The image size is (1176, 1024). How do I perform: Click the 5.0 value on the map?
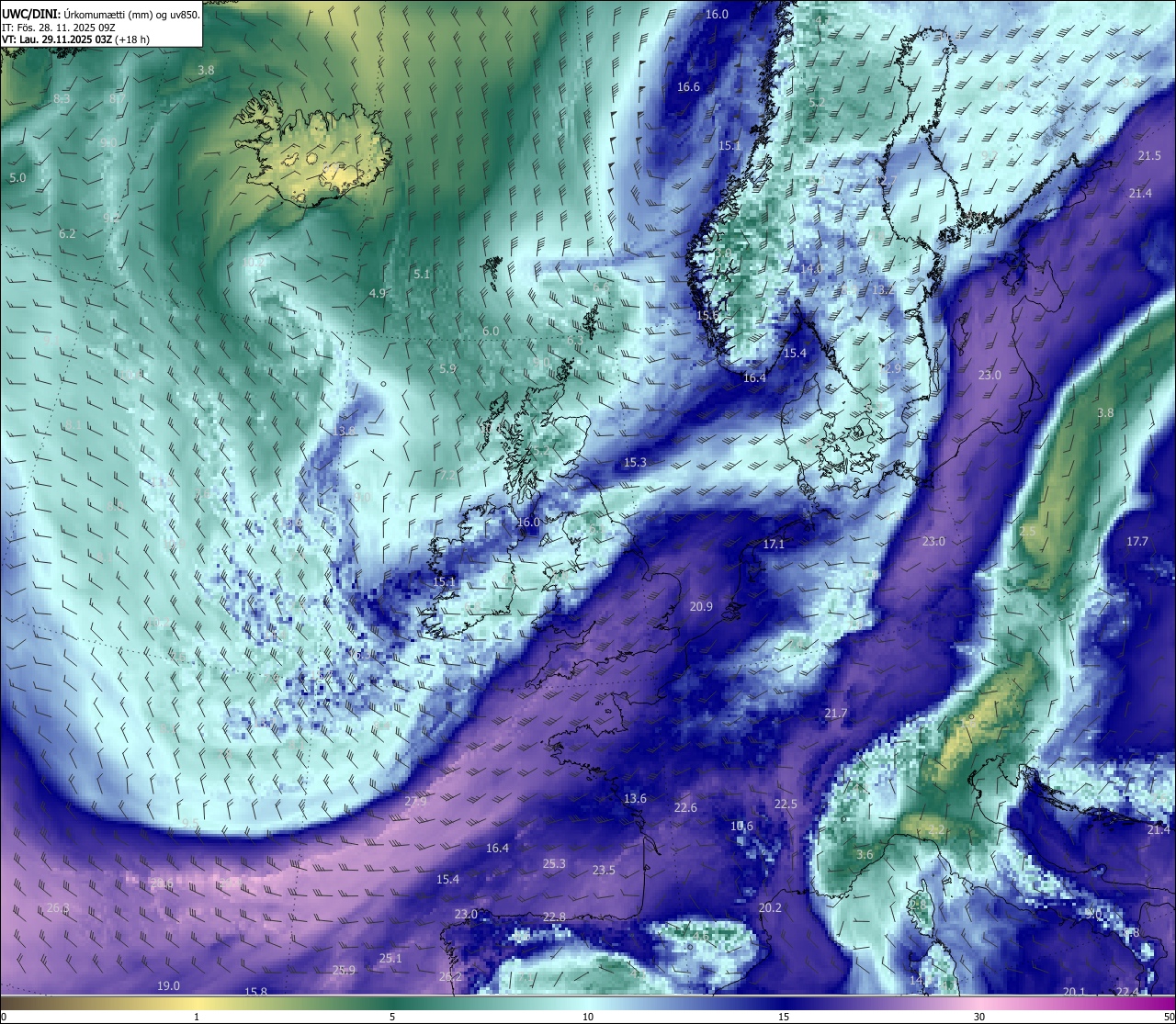pos(17,177)
